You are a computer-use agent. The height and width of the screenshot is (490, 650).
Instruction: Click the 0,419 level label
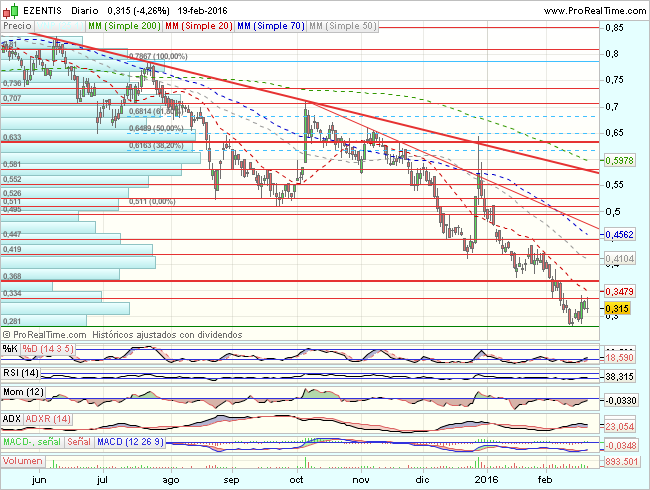12,249
